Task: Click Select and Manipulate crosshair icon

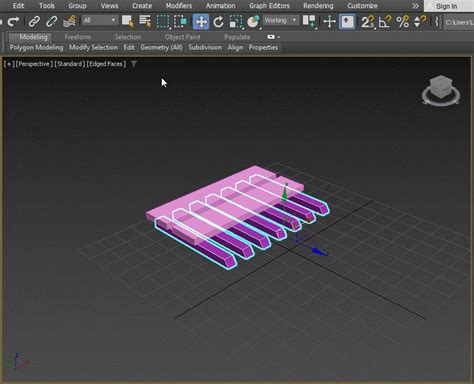Action: point(329,22)
